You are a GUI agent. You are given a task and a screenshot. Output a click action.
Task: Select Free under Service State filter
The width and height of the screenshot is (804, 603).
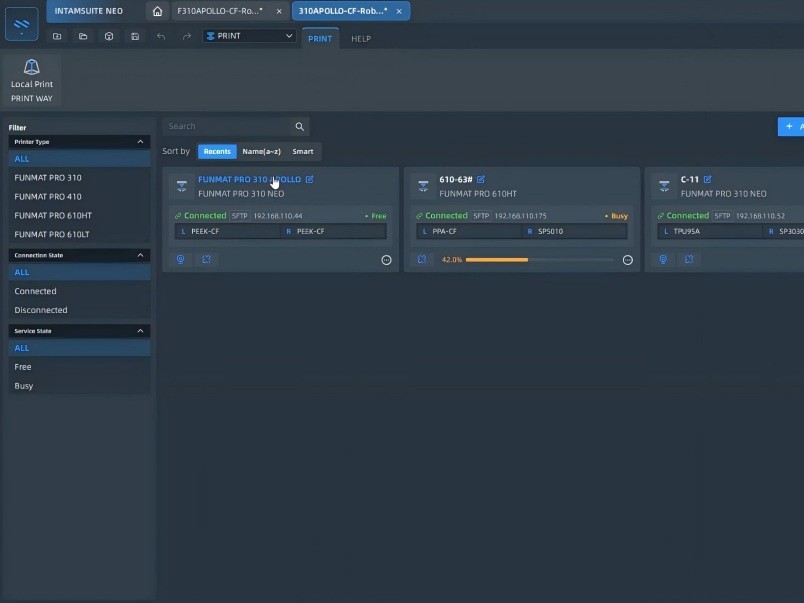[24, 367]
